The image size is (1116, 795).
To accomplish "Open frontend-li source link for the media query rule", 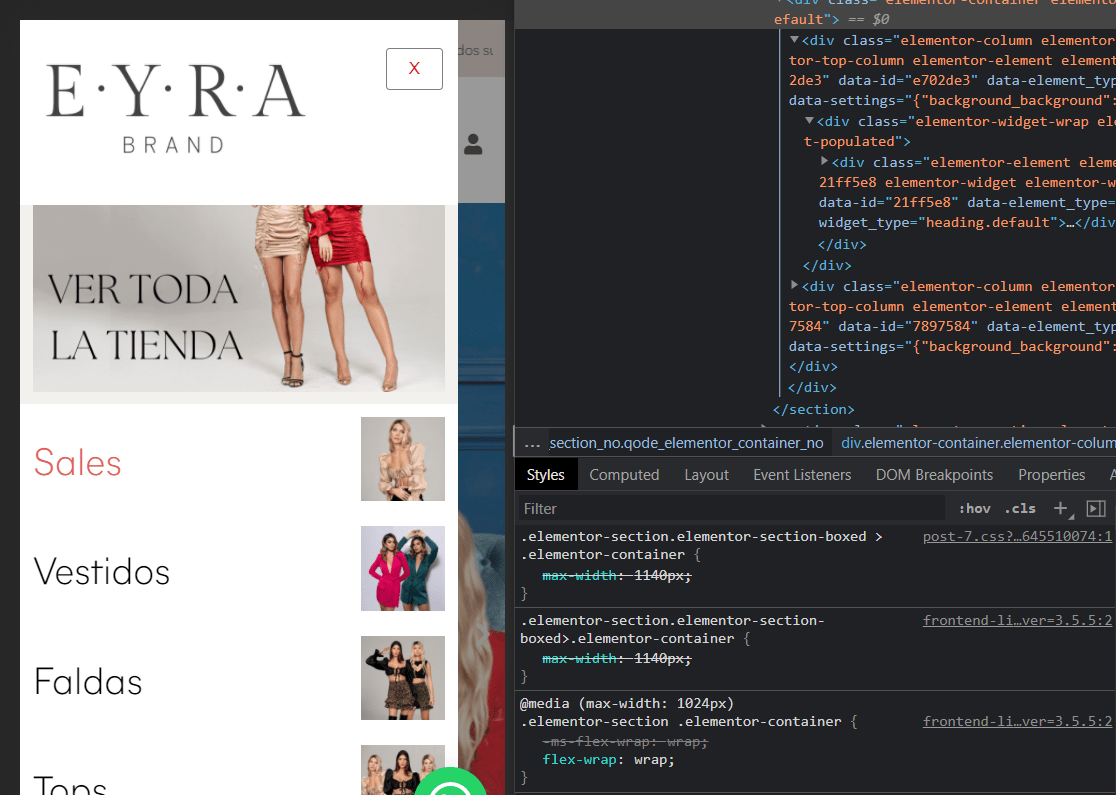I will coord(1017,722).
